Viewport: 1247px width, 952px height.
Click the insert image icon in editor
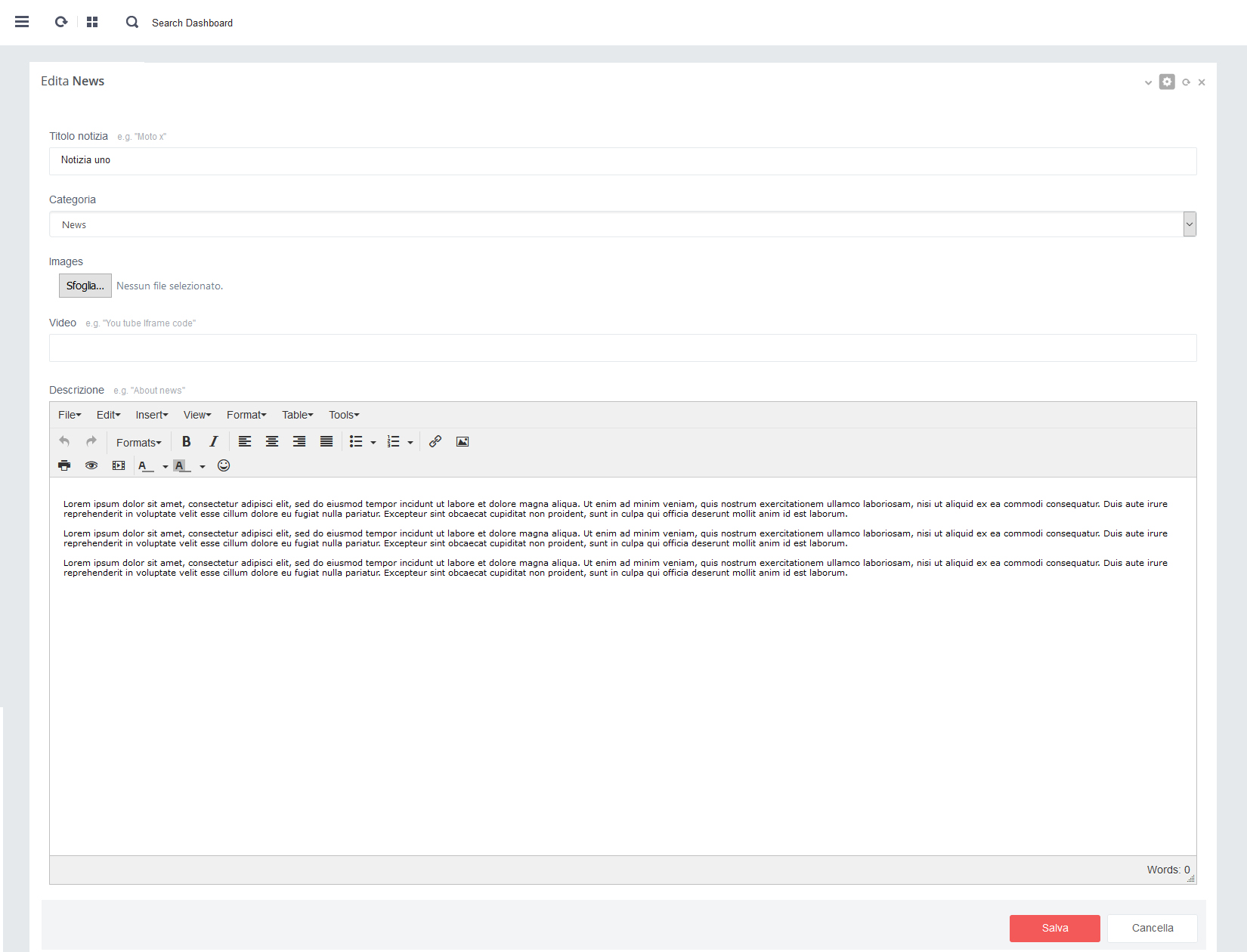click(463, 442)
